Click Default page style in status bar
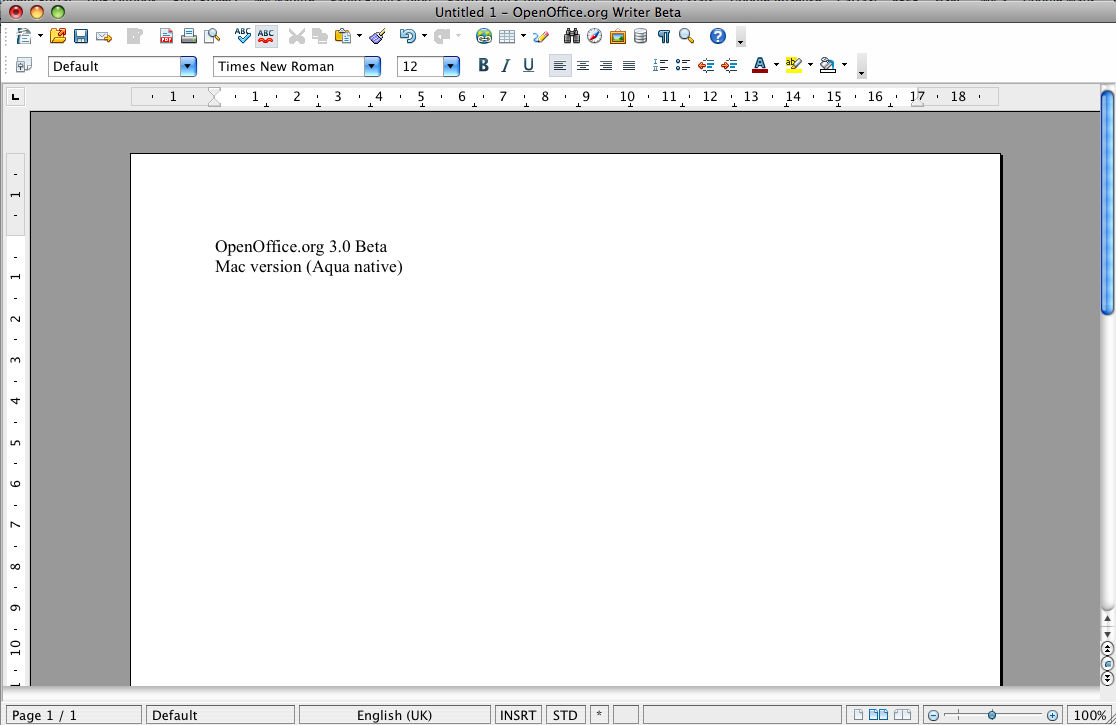This screenshot has width=1116, height=725. (x=220, y=715)
